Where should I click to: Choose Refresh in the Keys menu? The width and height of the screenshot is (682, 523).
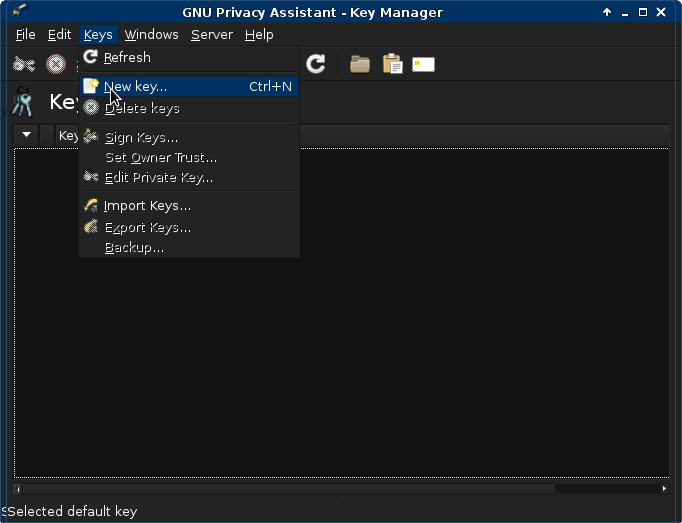(189, 57)
